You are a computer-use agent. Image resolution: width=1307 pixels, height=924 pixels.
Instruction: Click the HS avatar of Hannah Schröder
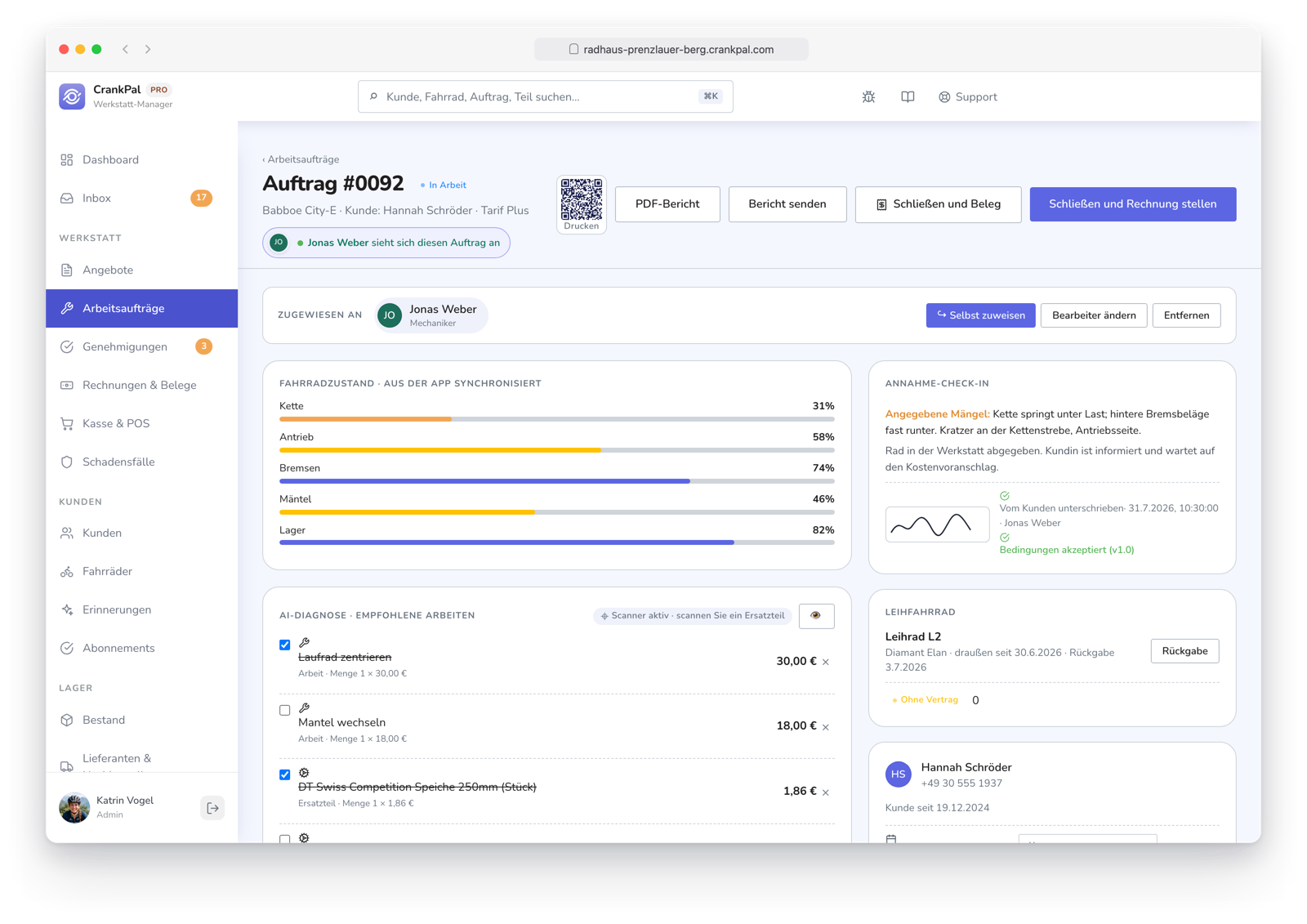coord(899,774)
